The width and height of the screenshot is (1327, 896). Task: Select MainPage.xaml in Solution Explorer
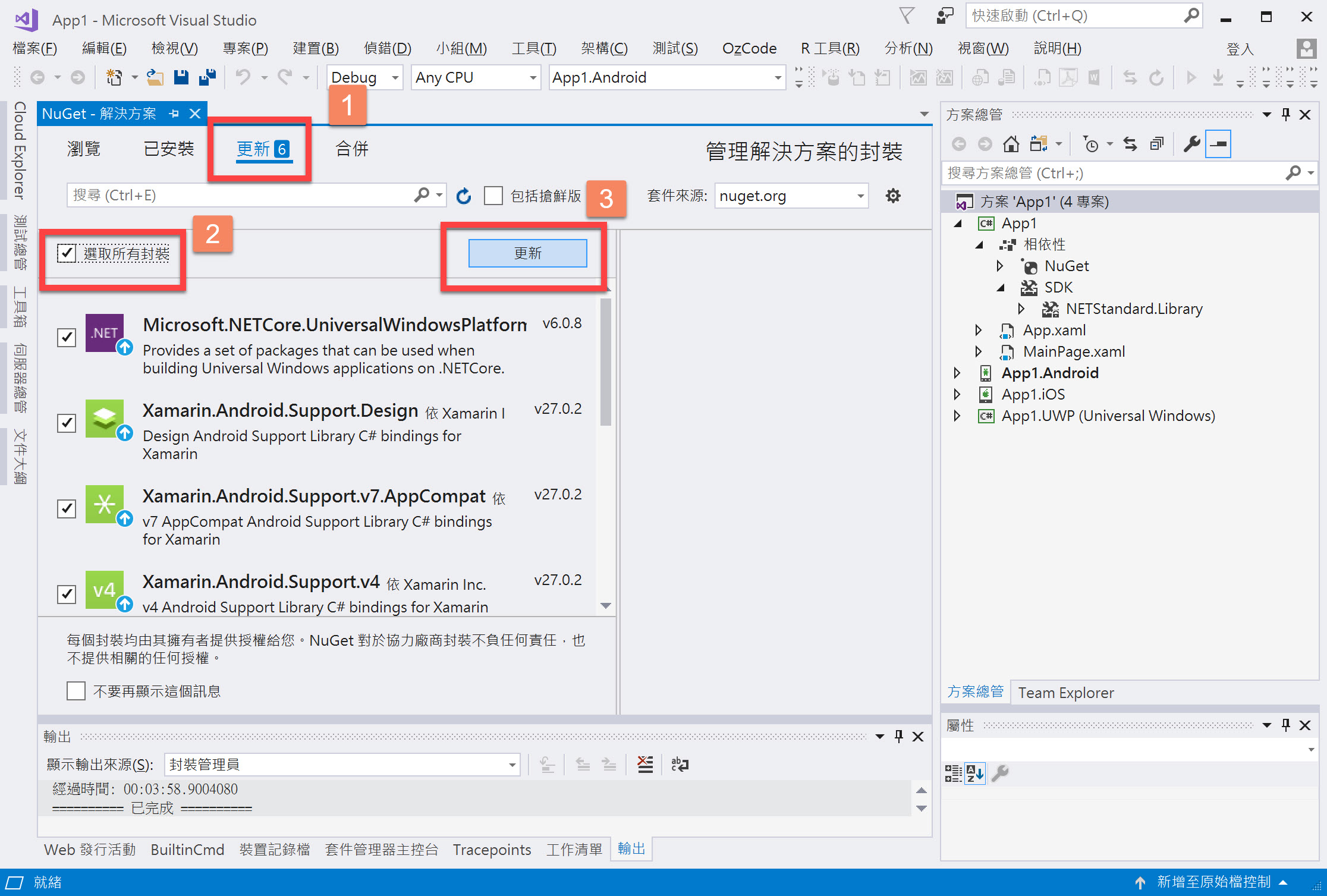coord(1074,351)
